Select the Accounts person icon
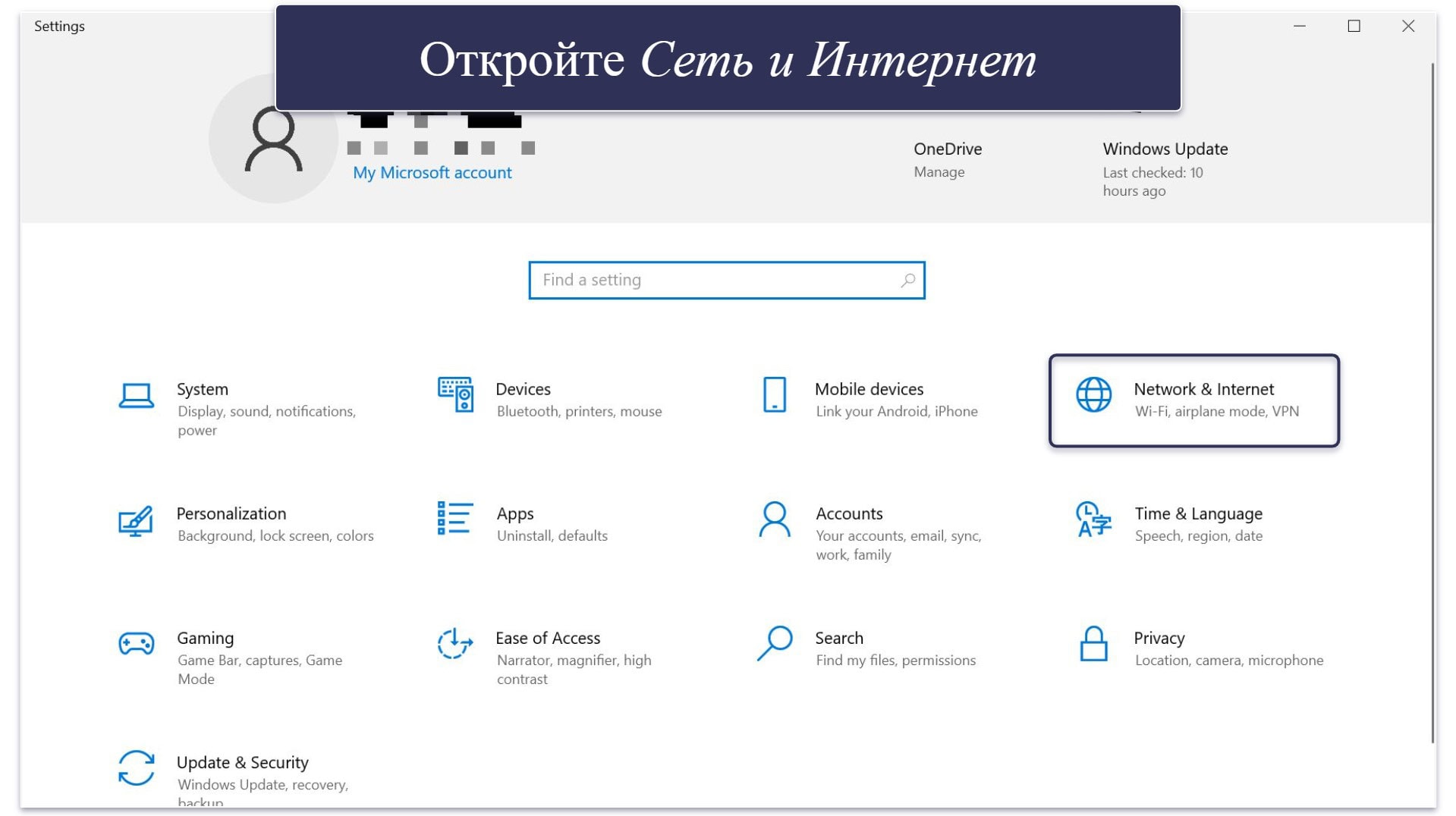1456x816 pixels. coord(775,519)
